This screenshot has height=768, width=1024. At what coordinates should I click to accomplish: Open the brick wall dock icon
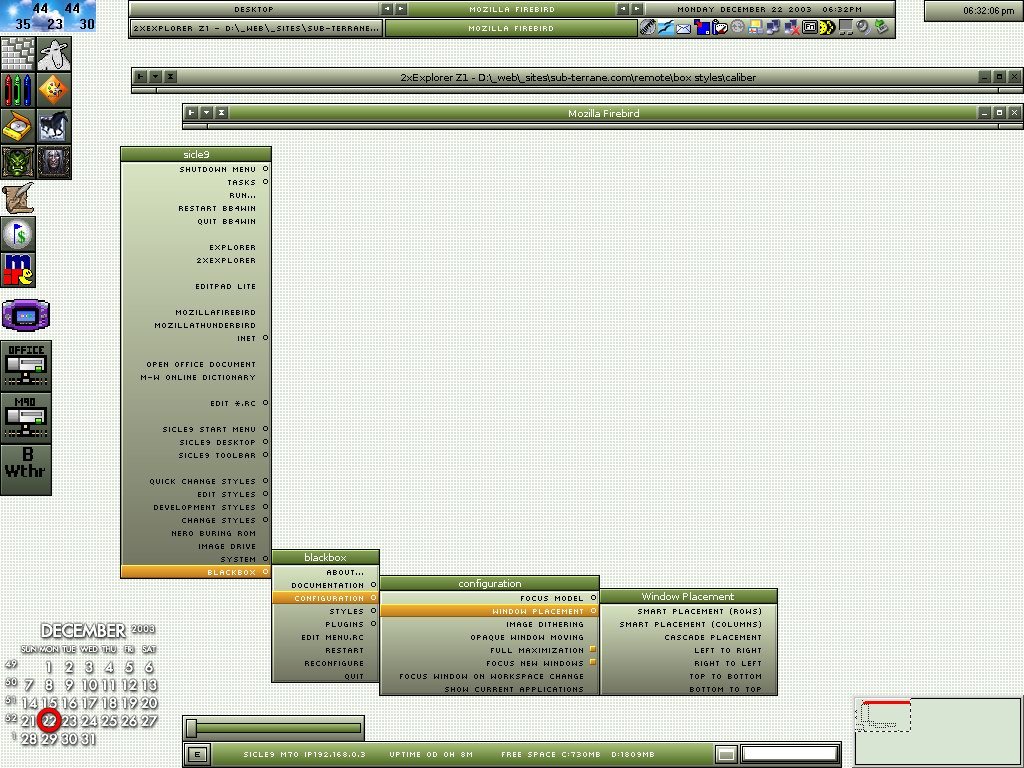(18, 54)
